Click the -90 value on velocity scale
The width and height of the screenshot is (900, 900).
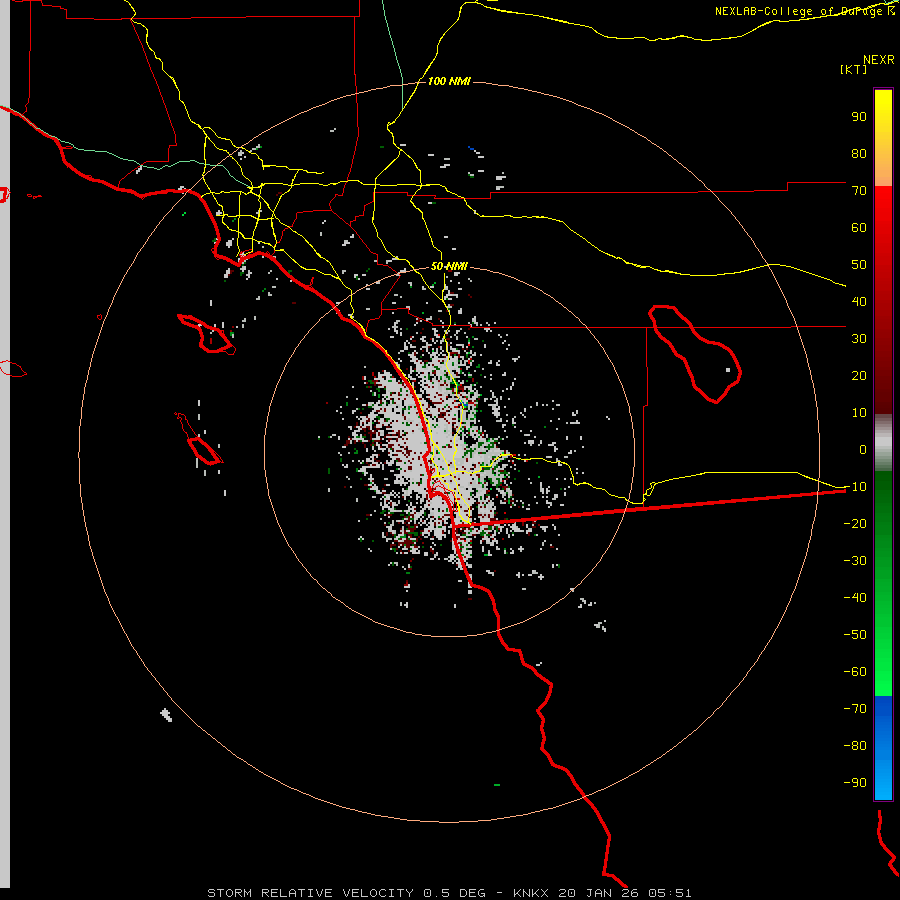coord(855,783)
